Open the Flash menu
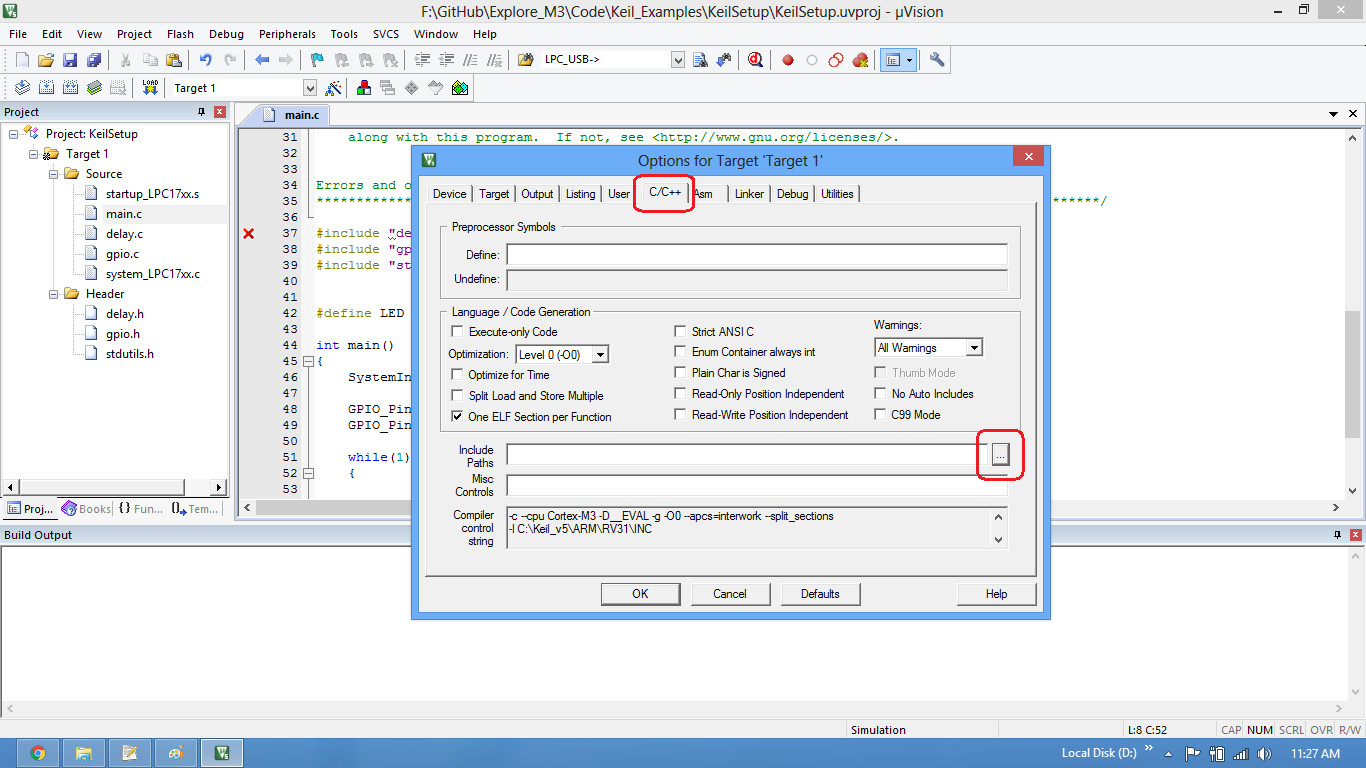 point(181,34)
